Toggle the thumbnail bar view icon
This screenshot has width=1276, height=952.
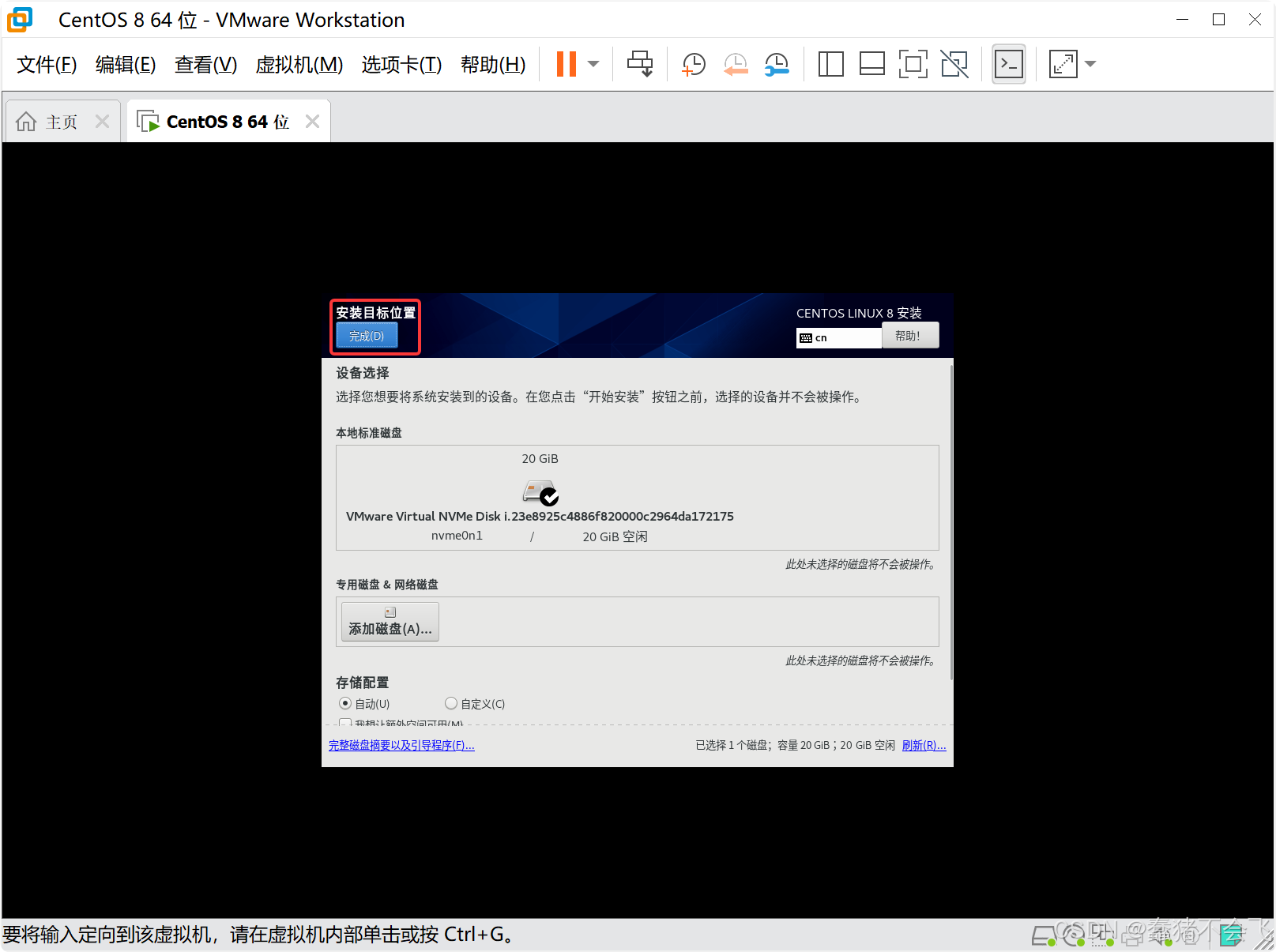[871, 64]
